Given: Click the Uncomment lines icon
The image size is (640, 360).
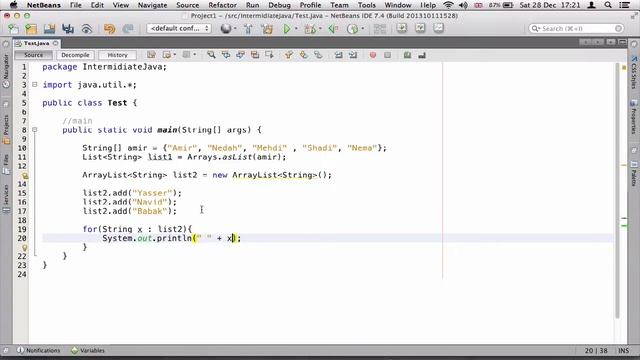Looking at the screenshot, I should pos(422,55).
